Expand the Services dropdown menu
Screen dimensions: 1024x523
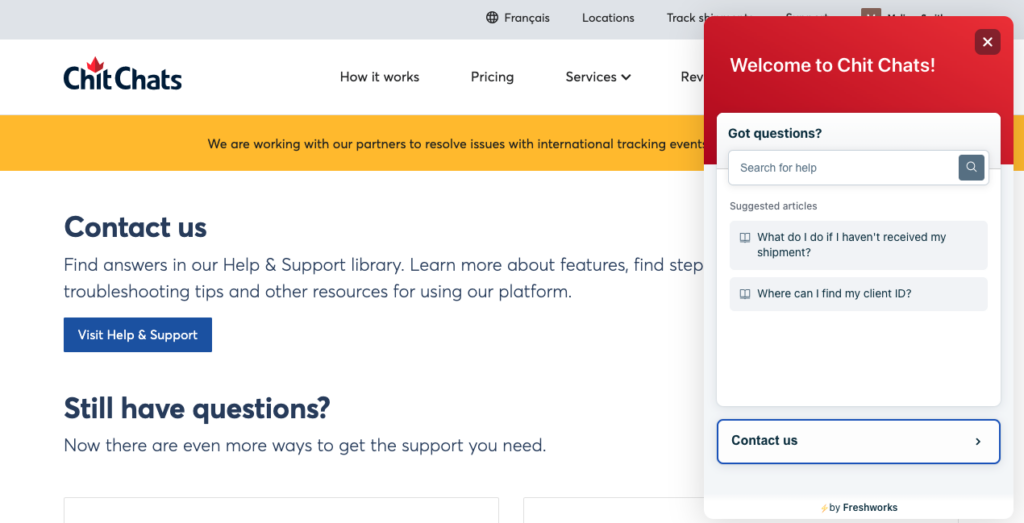(x=598, y=77)
